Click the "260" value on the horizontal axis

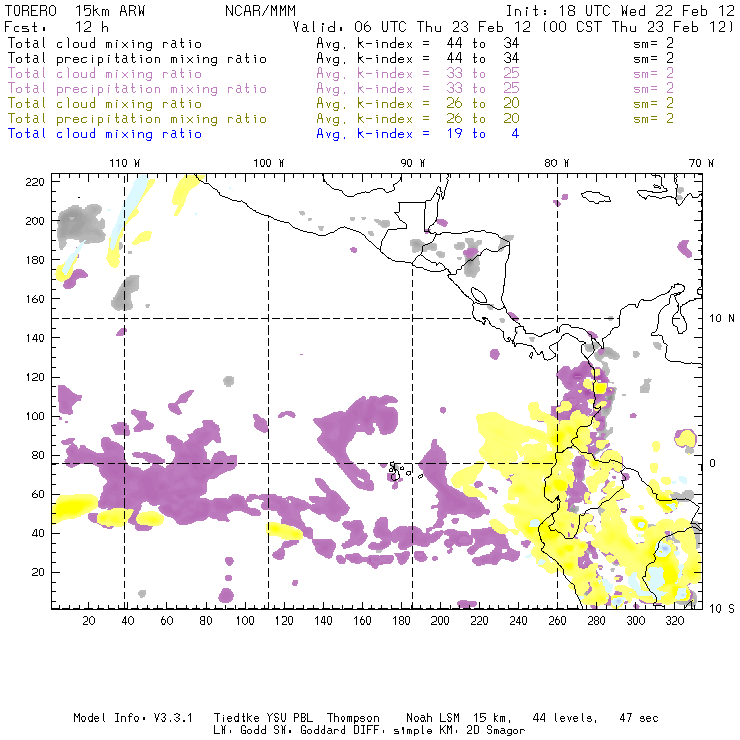(557, 621)
